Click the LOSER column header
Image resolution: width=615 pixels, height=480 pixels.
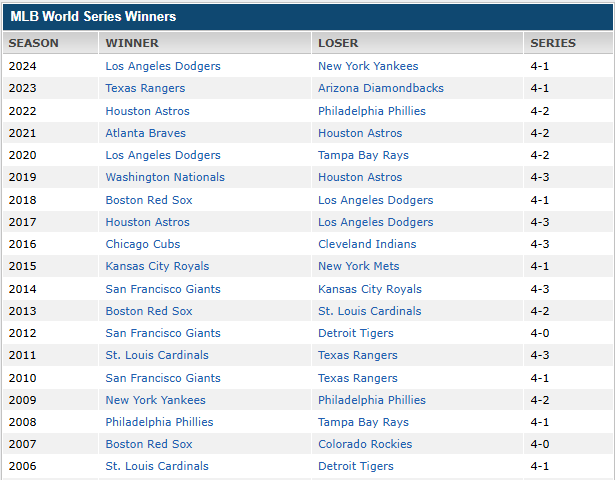click(x=338, y=43)
